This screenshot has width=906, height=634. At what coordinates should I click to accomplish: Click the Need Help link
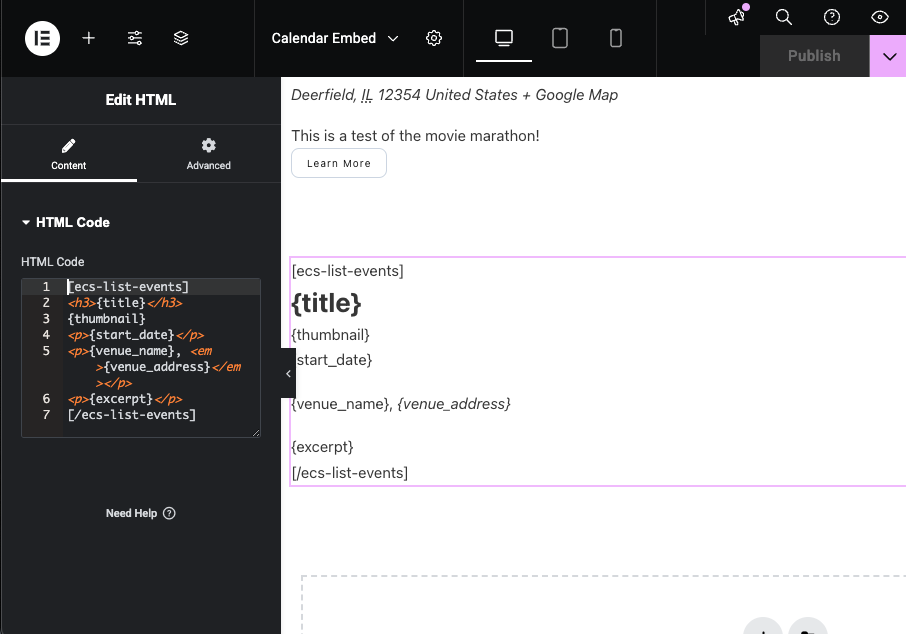(140, 513)
